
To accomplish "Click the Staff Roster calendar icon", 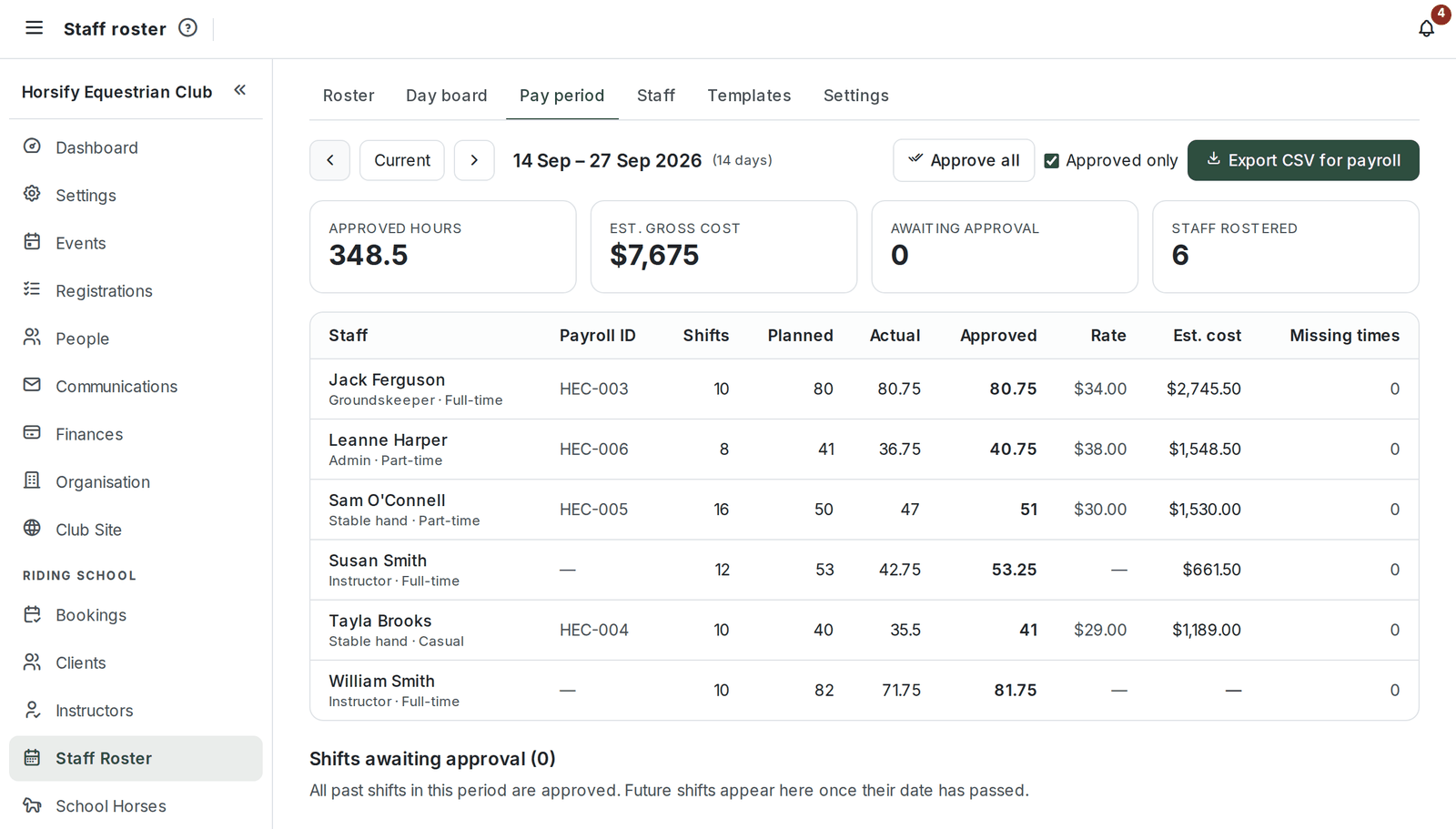I will pos(32,757).
